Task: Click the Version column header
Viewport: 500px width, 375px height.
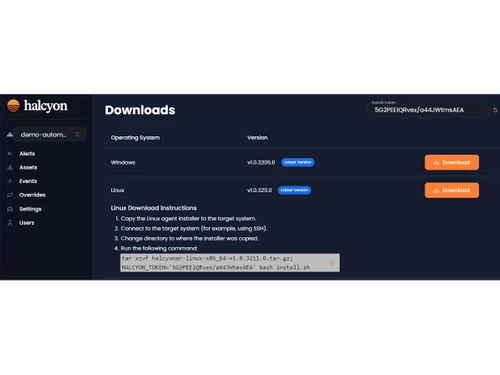Action: [x=257, y=138]
